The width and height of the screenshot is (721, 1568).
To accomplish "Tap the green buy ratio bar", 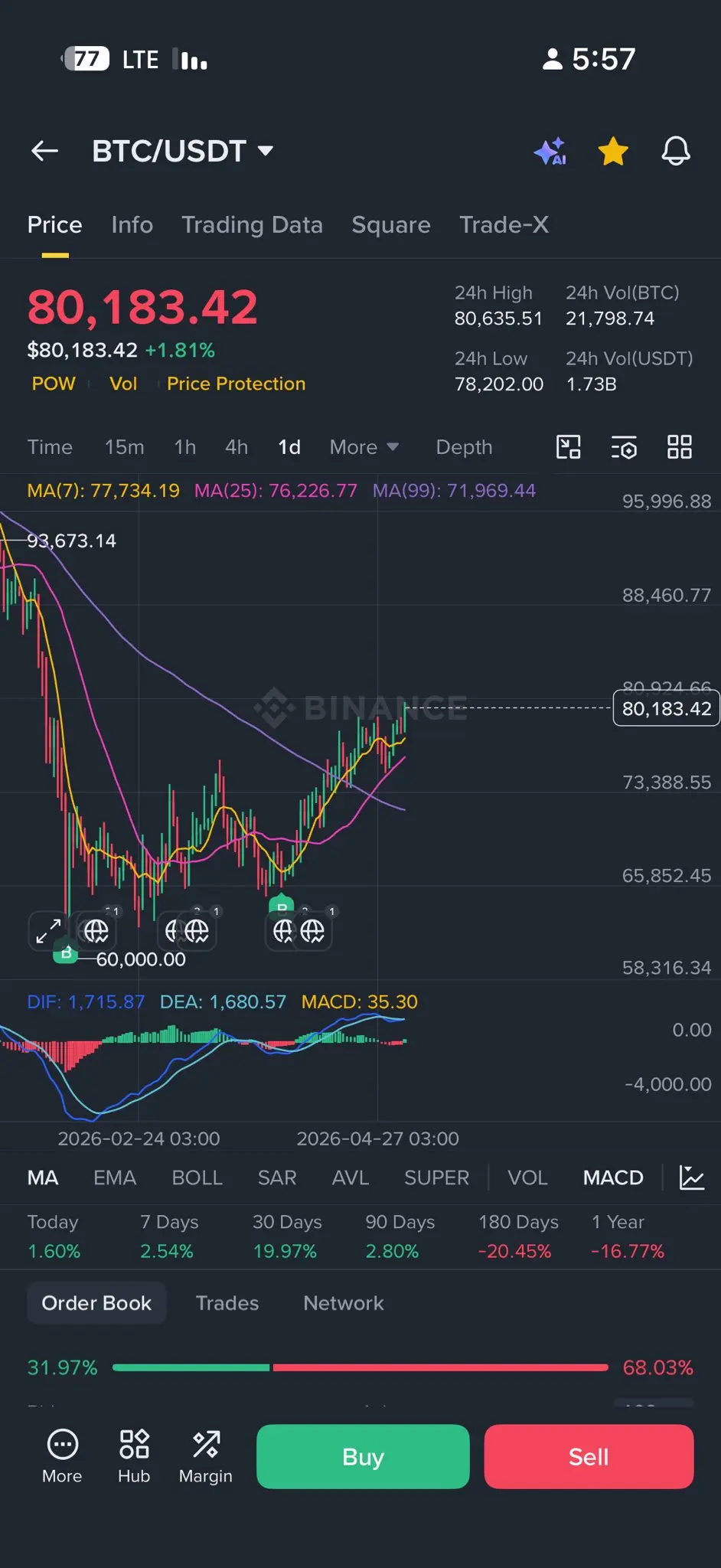I will (x=191, y=1367).
